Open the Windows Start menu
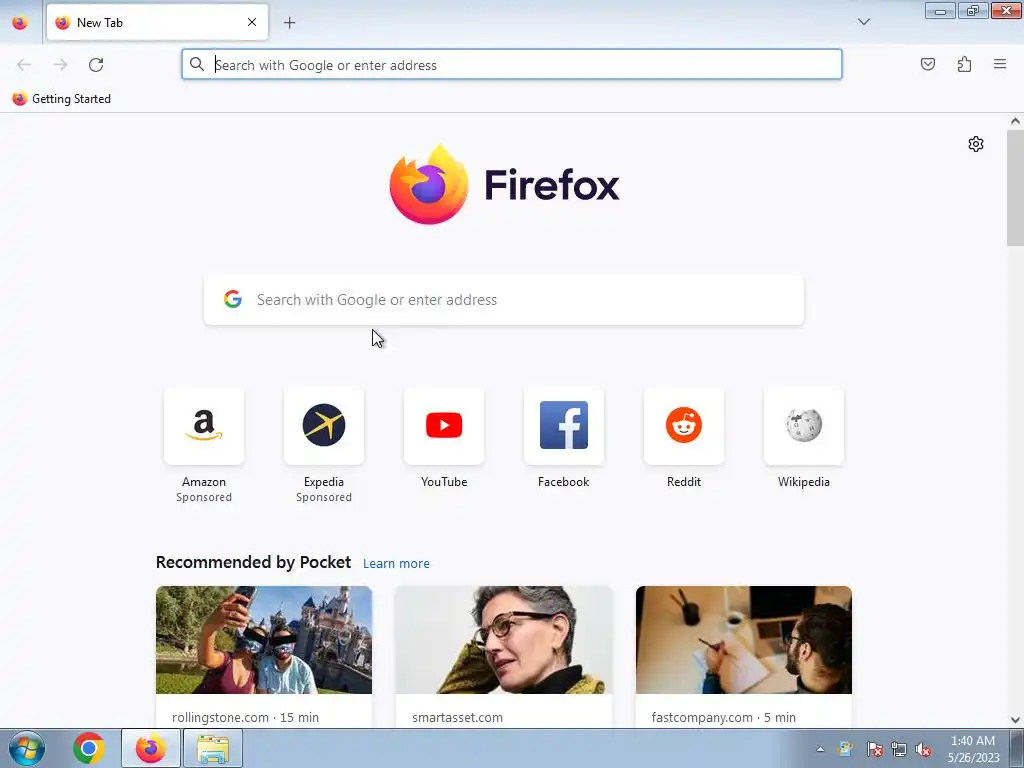1024x768 pixels. [27, 748]
